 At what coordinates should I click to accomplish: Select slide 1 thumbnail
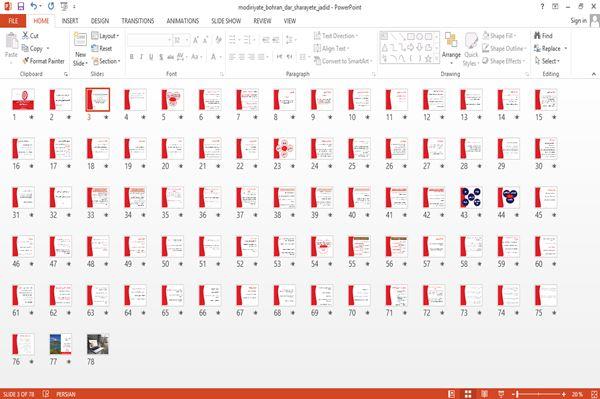pyautogui.click(x=23, y=99)
